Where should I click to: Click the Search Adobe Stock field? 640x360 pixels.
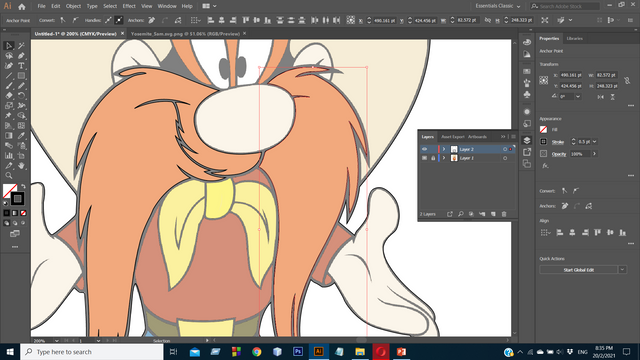tap(565, 6)
